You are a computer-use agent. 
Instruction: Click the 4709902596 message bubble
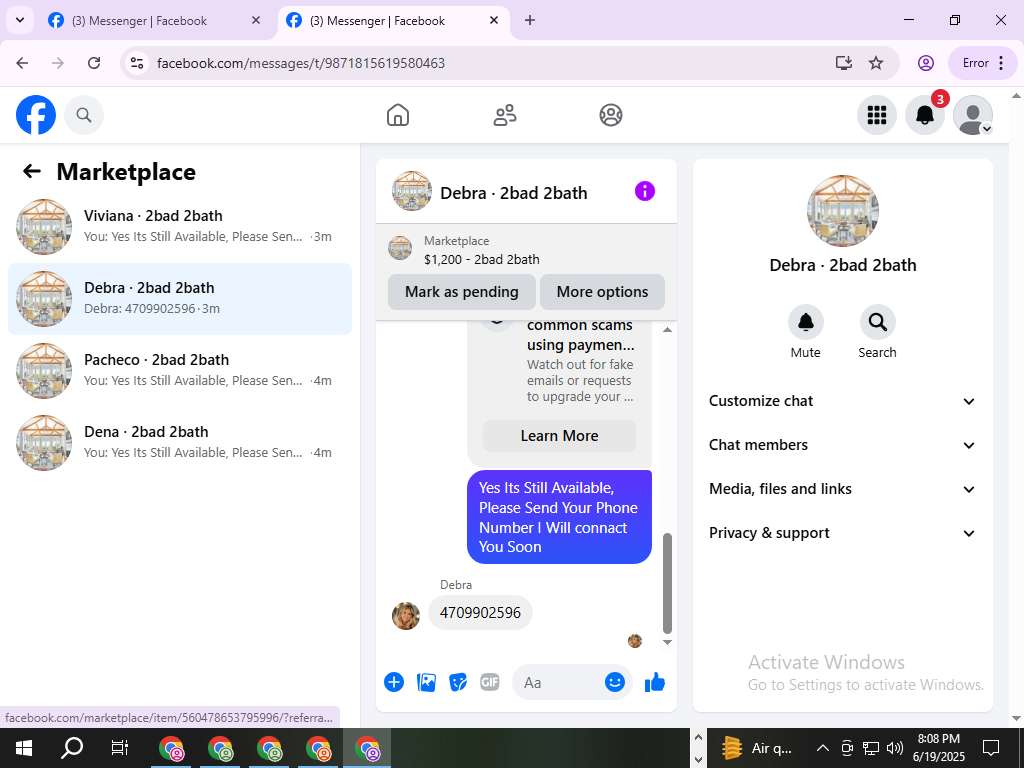(x=480, y=613)
